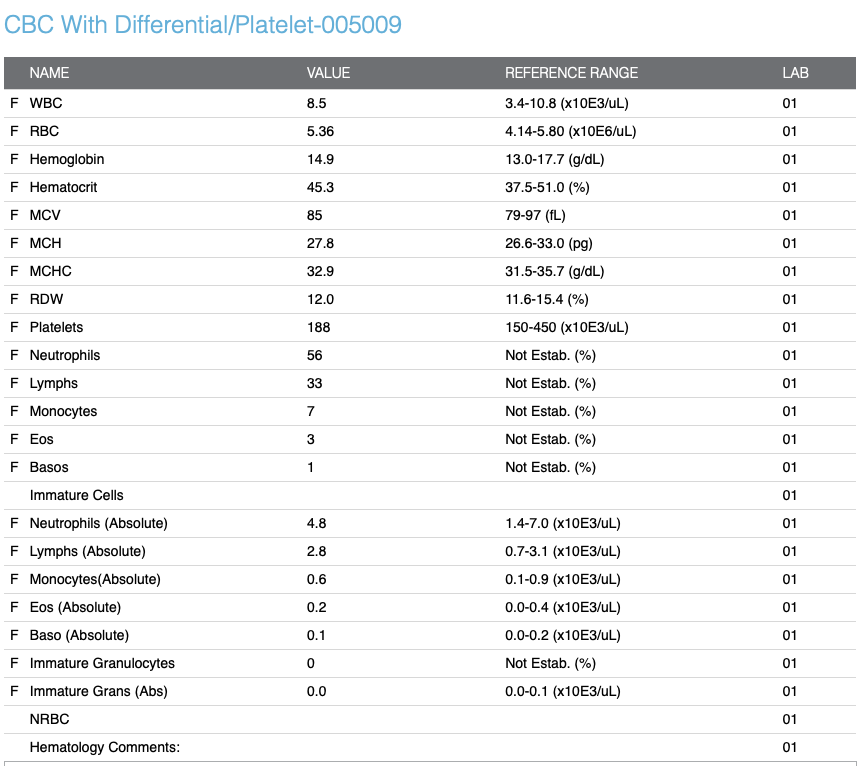The height and width of the screenshot is (766, 865).
Task: Click the NAME column header
Action: (x=50, y=73)
